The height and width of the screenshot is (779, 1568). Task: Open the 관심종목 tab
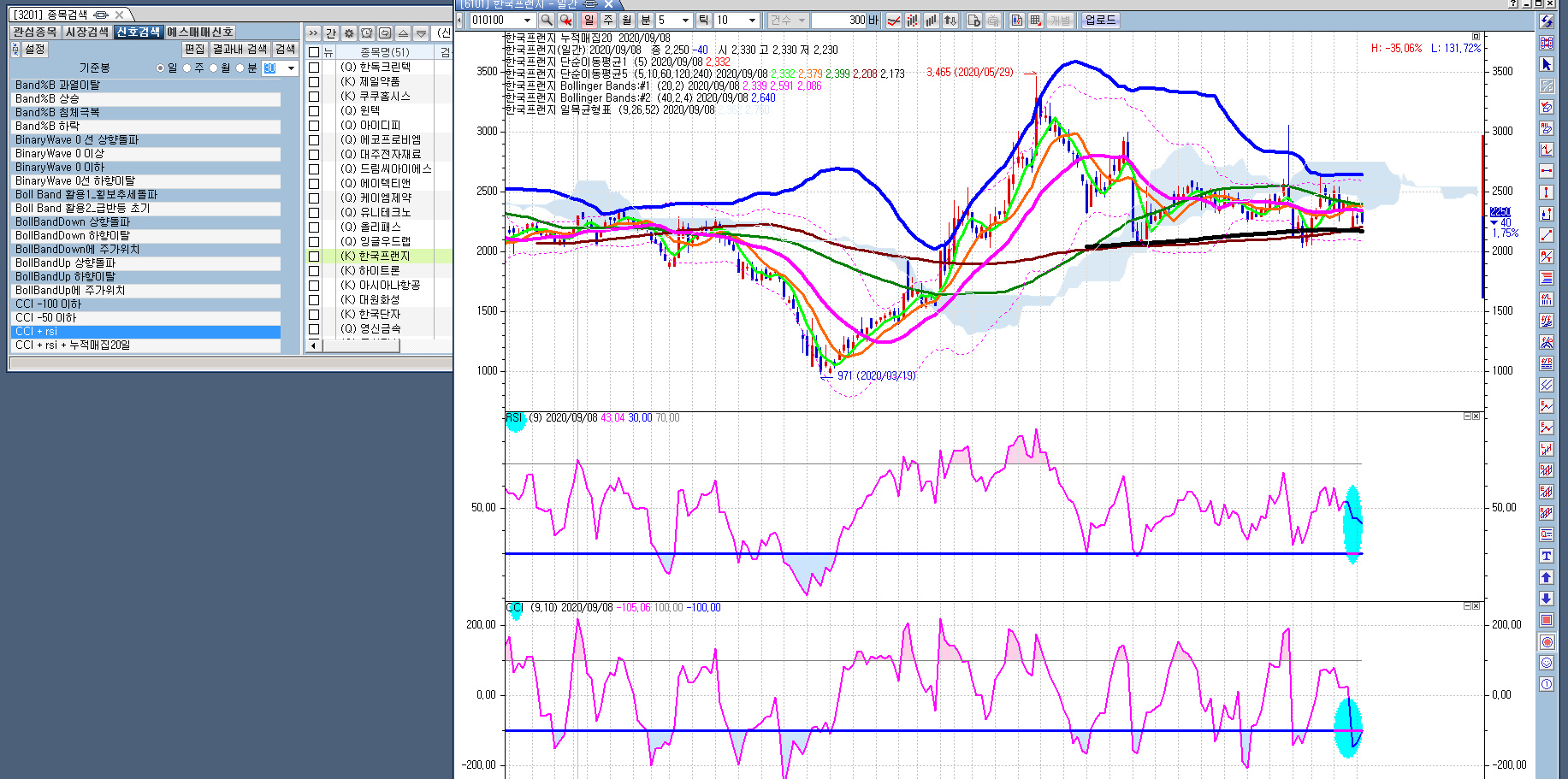35,32
